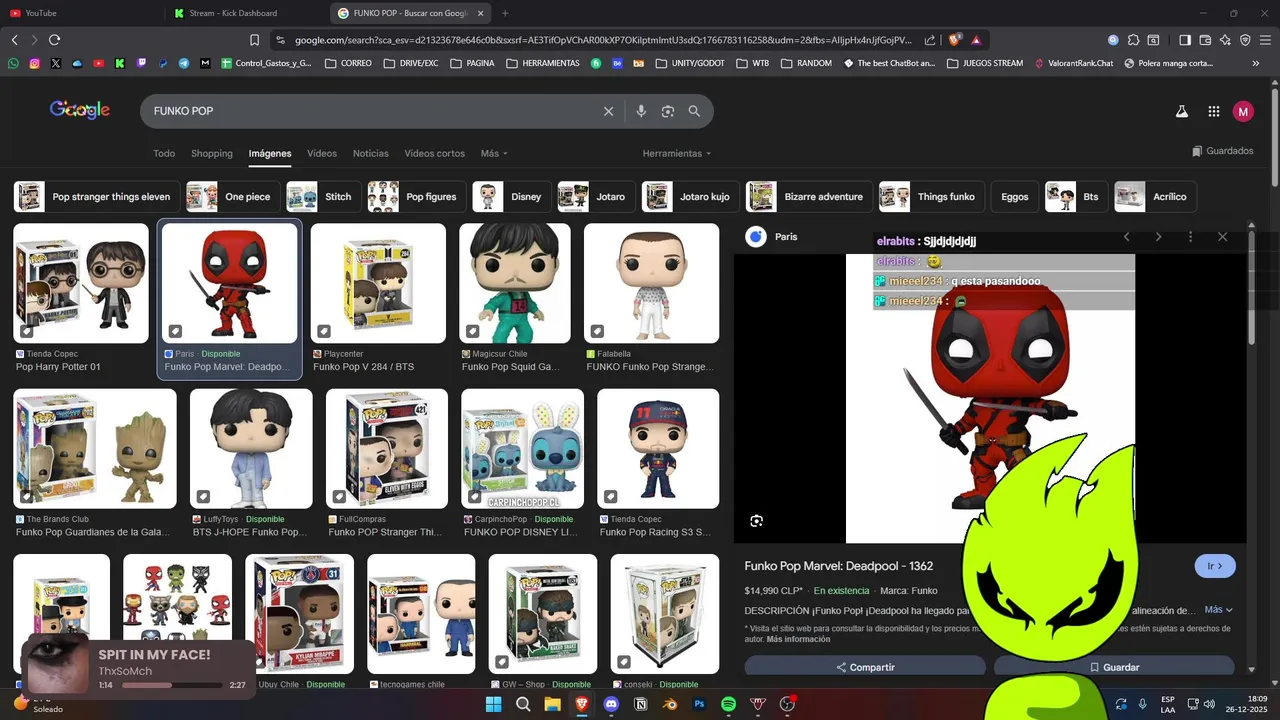Screen dimensions: 1280x720
Task: Switch to the Kick Dashboard browser tab
Action: (x=246, y=13)
